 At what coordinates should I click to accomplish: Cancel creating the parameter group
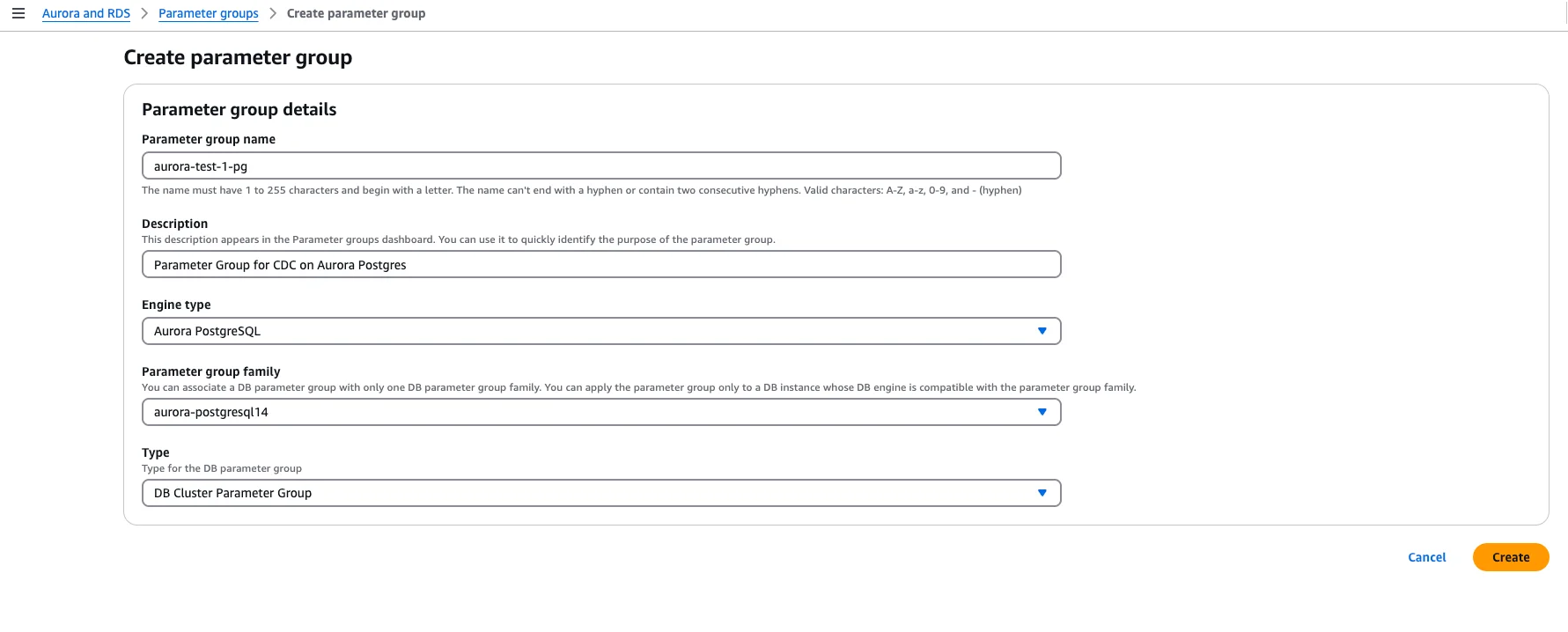pos(1426,557)
